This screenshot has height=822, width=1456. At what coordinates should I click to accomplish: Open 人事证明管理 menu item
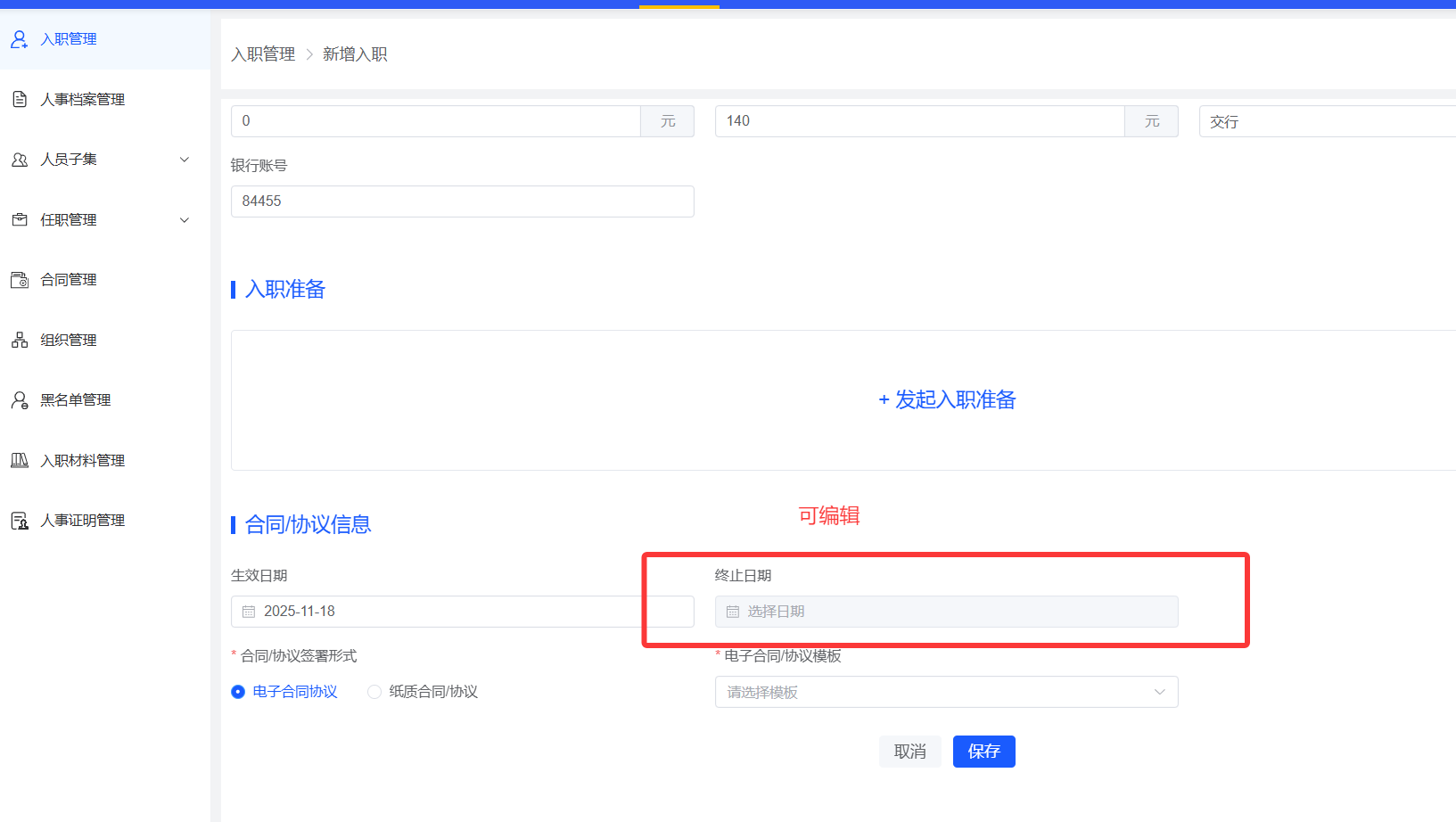[82, 521]
